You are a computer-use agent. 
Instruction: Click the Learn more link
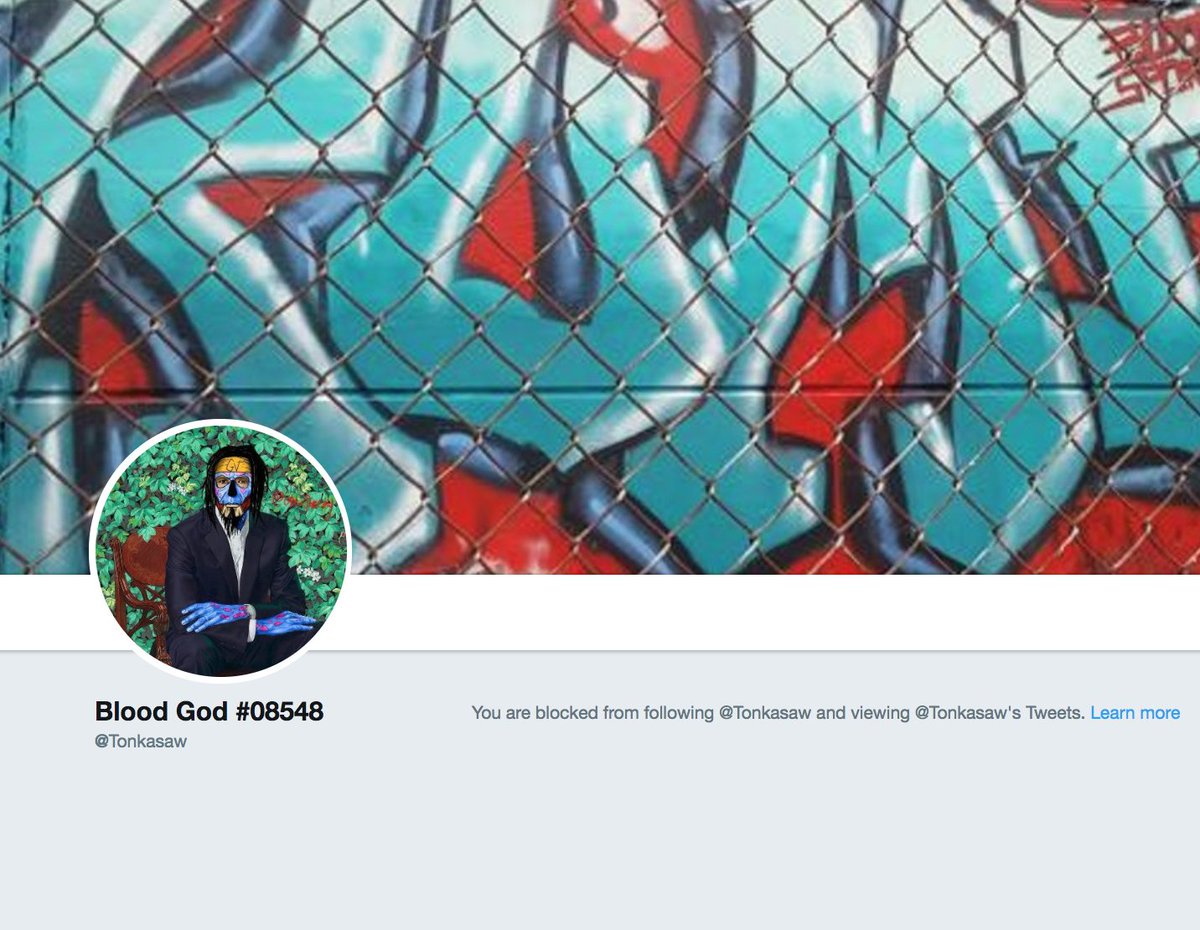coord(1135,713)
